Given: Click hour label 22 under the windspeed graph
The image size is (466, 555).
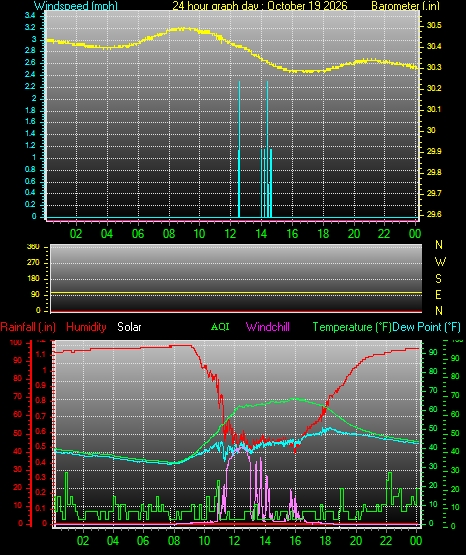Looking at the screenshot, I should pos(384,234).
